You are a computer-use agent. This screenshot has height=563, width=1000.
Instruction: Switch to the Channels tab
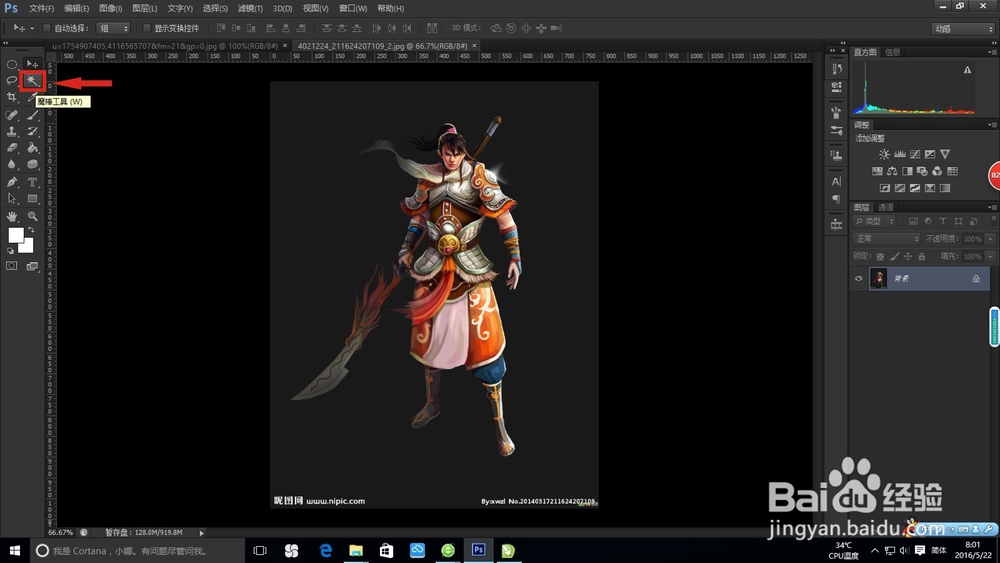click(x=885, y=207)
